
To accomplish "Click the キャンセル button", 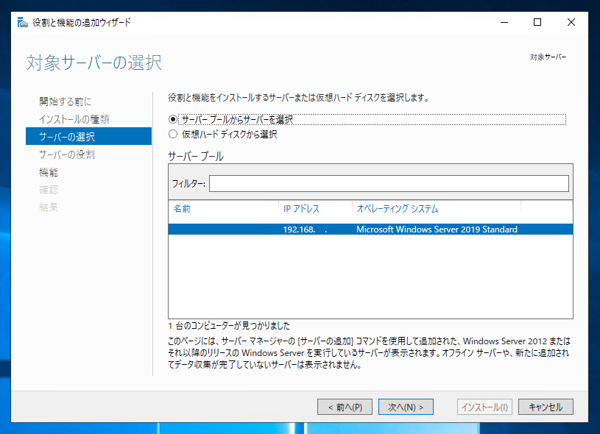I will pyautogui.click(x=546, y=407).
